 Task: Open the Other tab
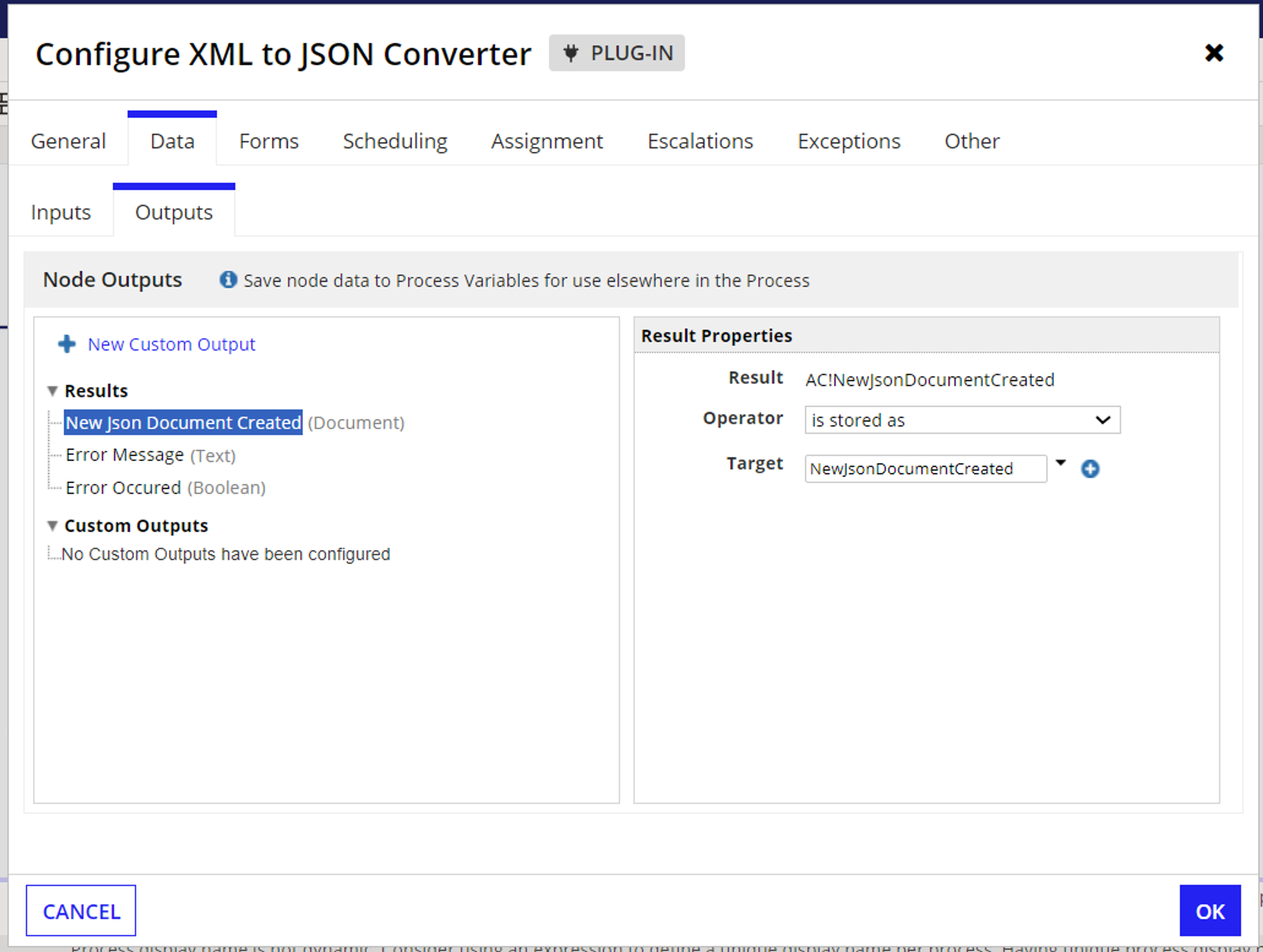(972, 141)
